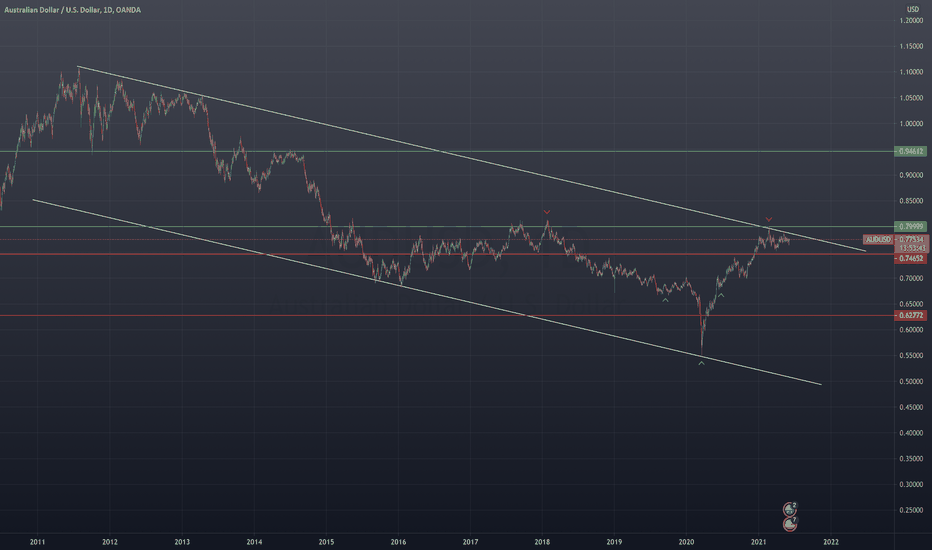Select the red 0.62772 price level label
The height and width of the screenshot is (550, 932).
click(911, 316)
